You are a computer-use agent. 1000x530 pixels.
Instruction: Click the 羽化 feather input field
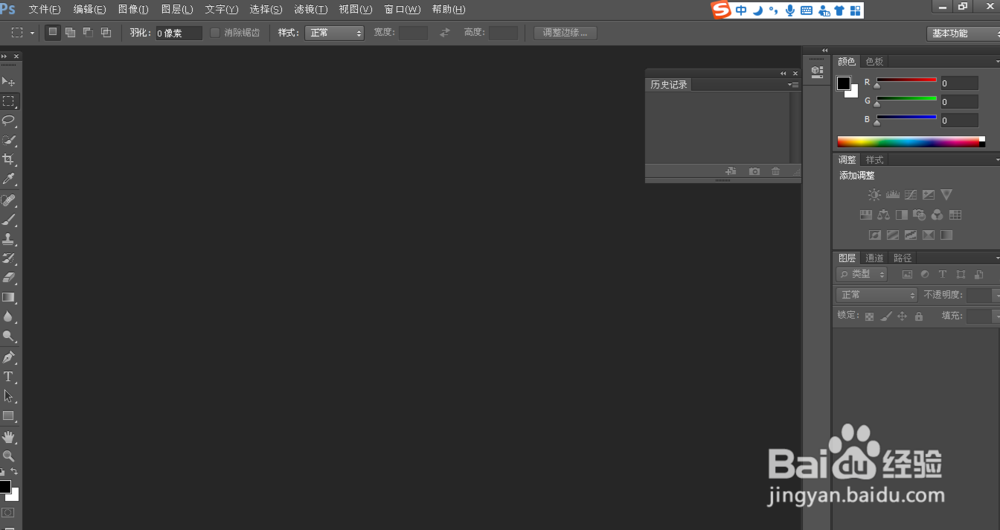179,33
